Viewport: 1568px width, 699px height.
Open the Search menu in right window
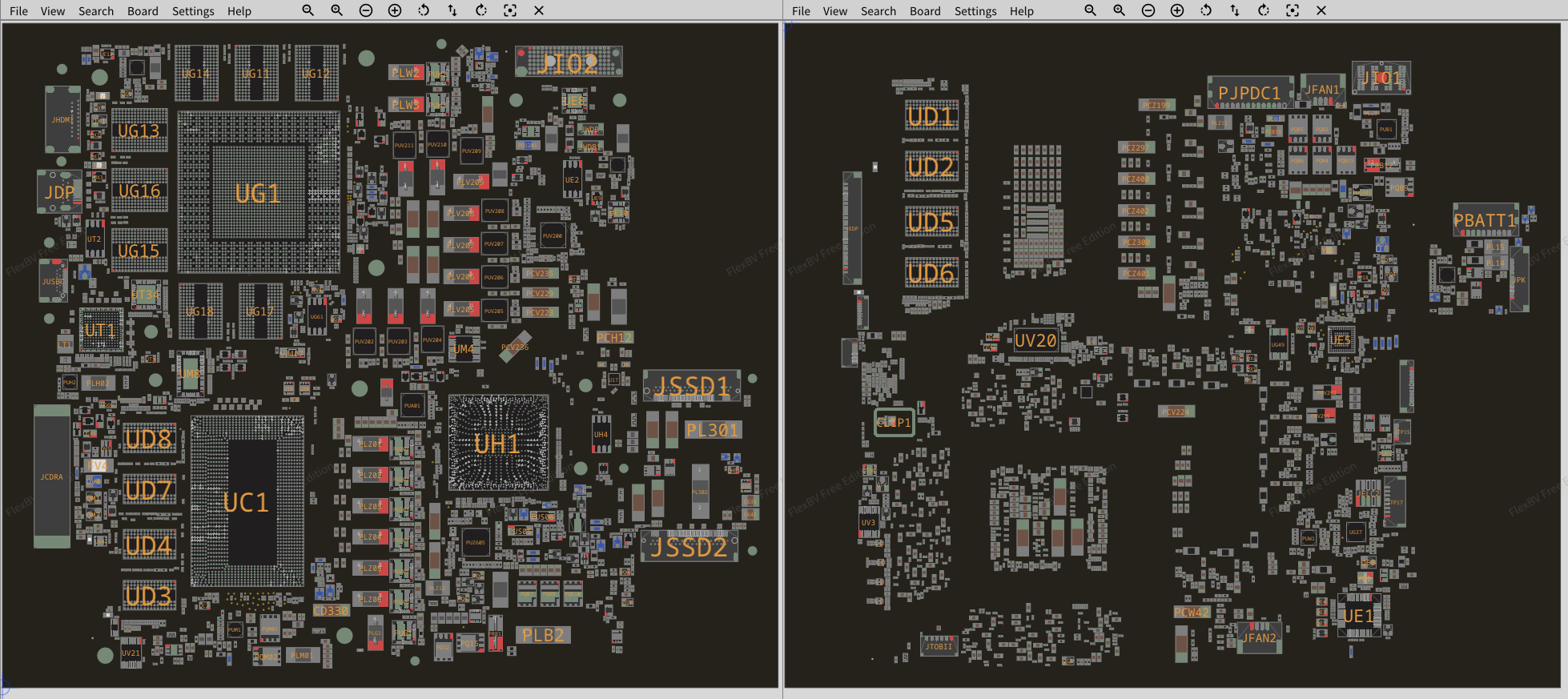click(x=878, y=11)
